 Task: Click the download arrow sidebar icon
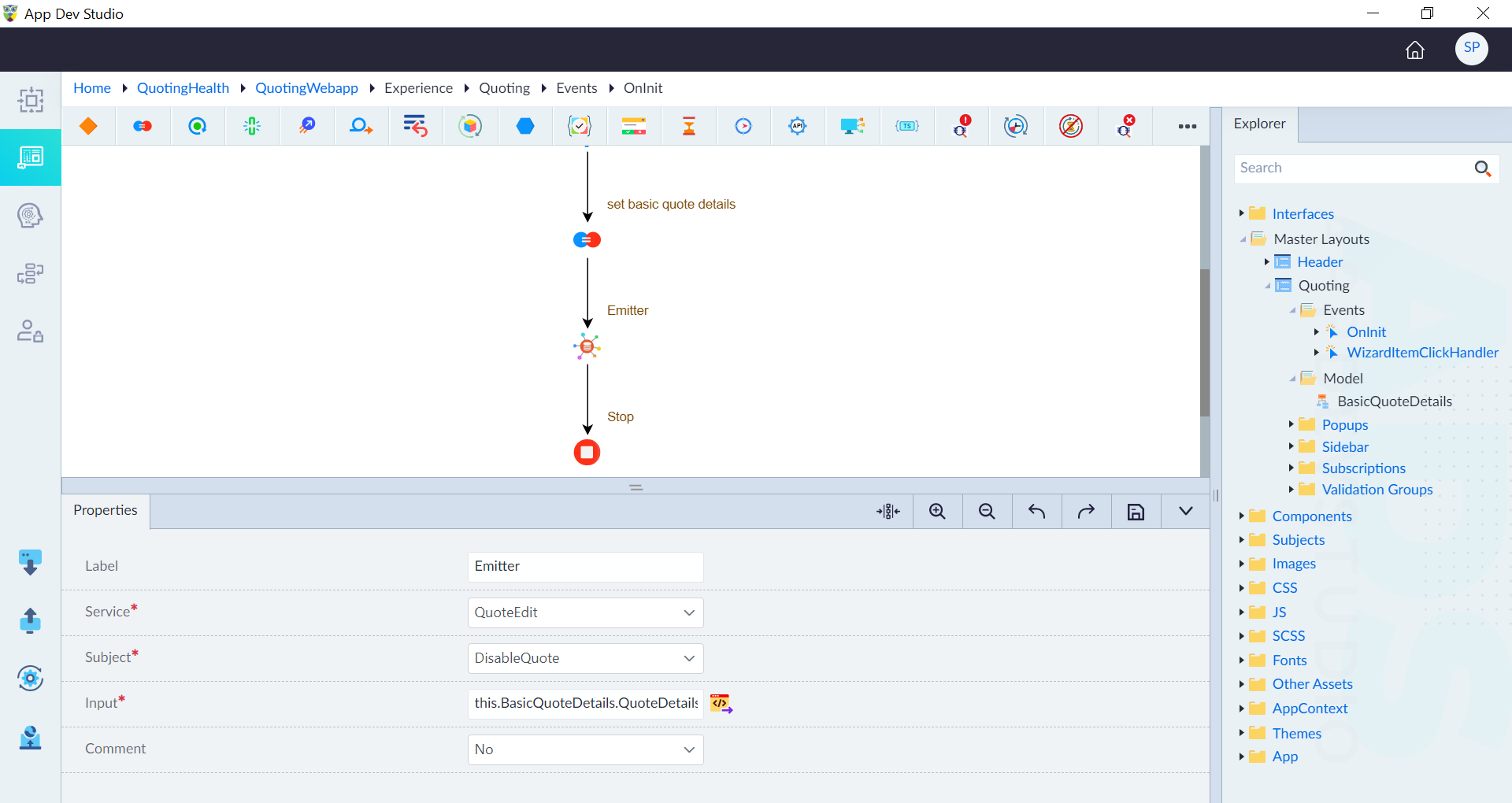pyautogui.click(x=30, y=563)
